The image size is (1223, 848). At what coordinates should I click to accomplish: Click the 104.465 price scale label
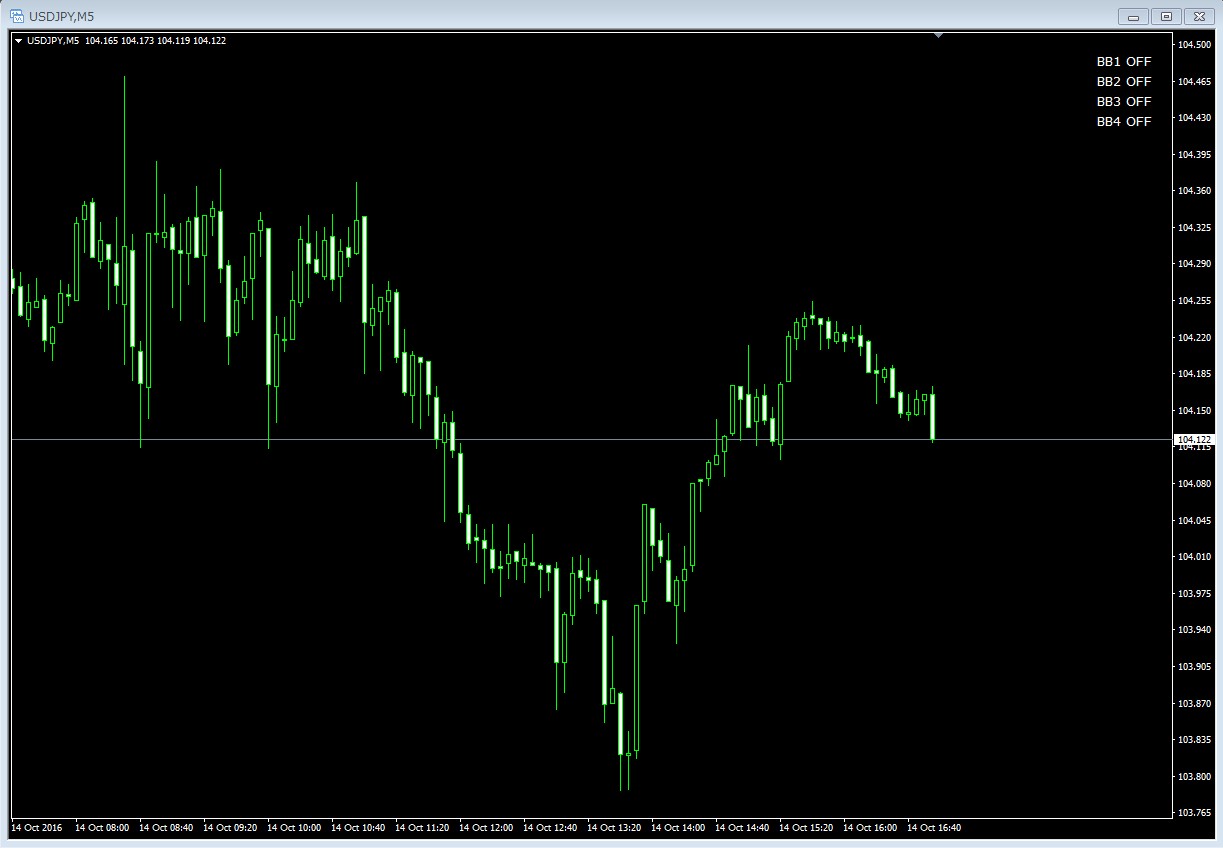[1194, 81]
